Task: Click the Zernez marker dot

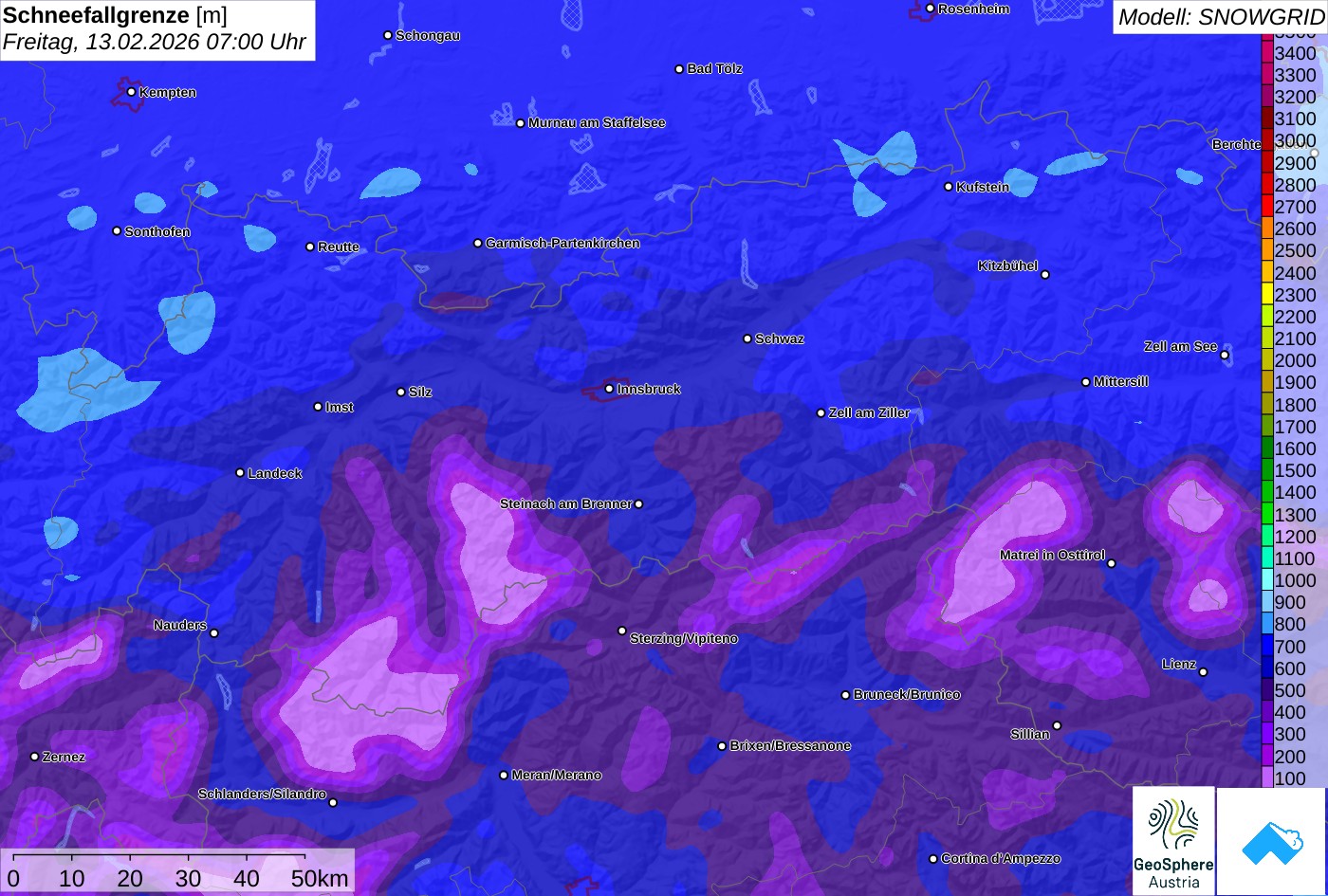Action: click(34, 757)
